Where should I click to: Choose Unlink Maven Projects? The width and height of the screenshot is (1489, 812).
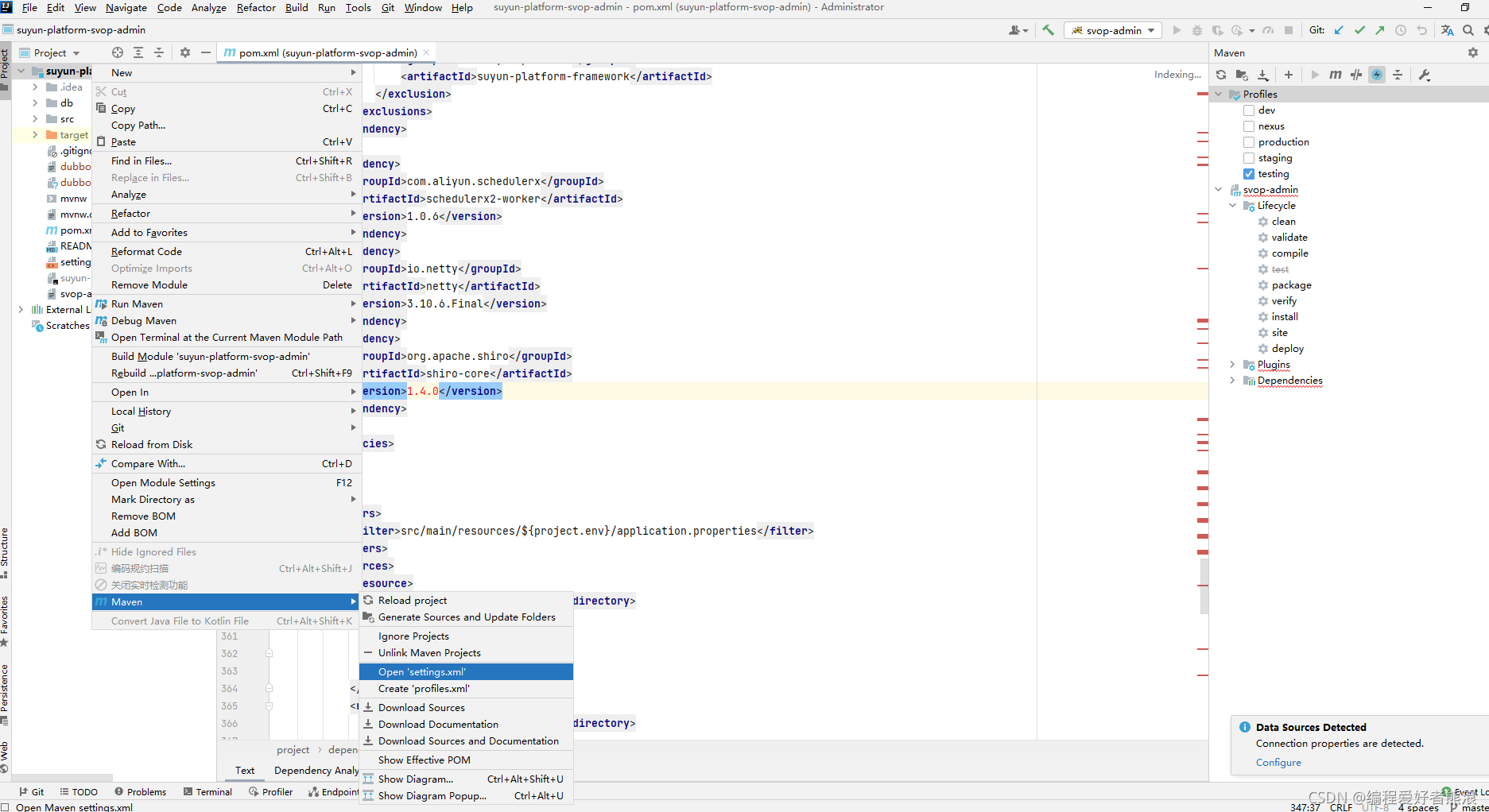click(x=466, y=653)
